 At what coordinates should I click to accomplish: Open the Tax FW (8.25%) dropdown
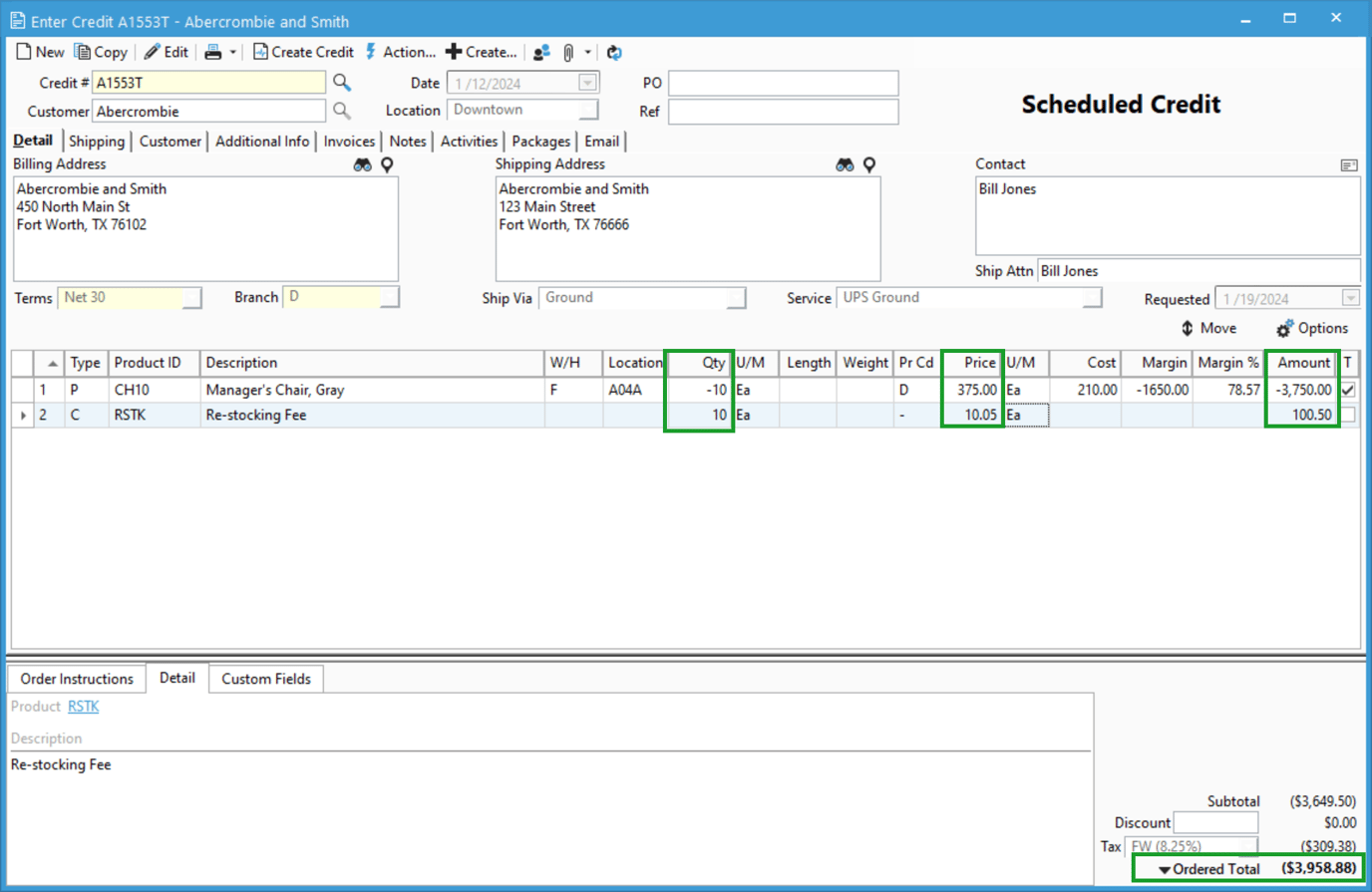tap(1249, 846)
